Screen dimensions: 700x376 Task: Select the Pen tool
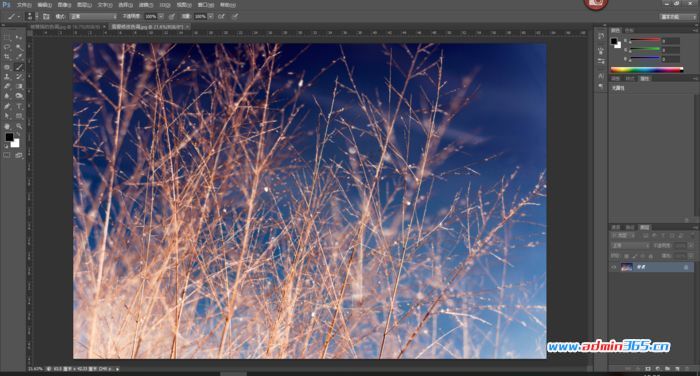7,106
